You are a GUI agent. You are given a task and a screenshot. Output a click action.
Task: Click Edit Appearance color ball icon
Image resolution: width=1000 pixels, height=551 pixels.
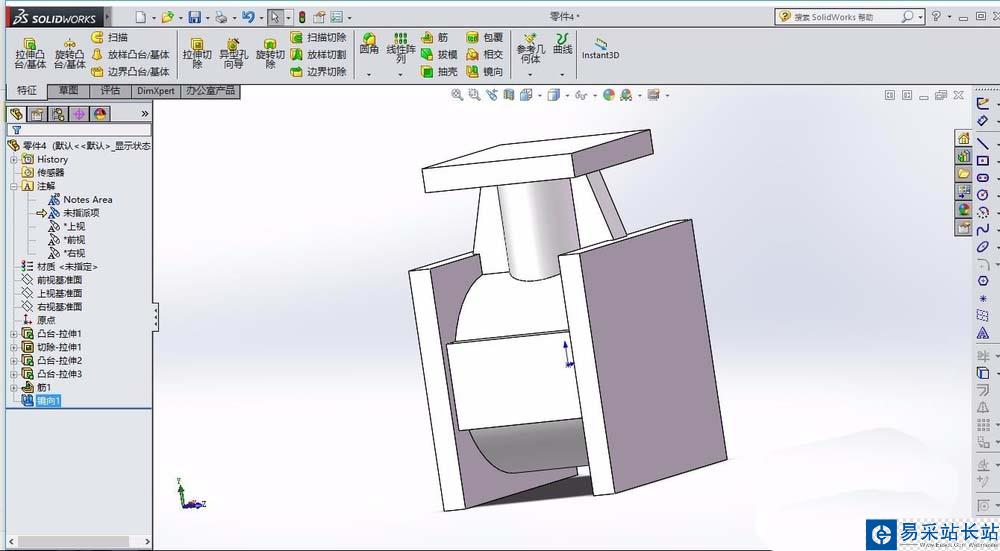pyautogui.click(x=609, y=95)
